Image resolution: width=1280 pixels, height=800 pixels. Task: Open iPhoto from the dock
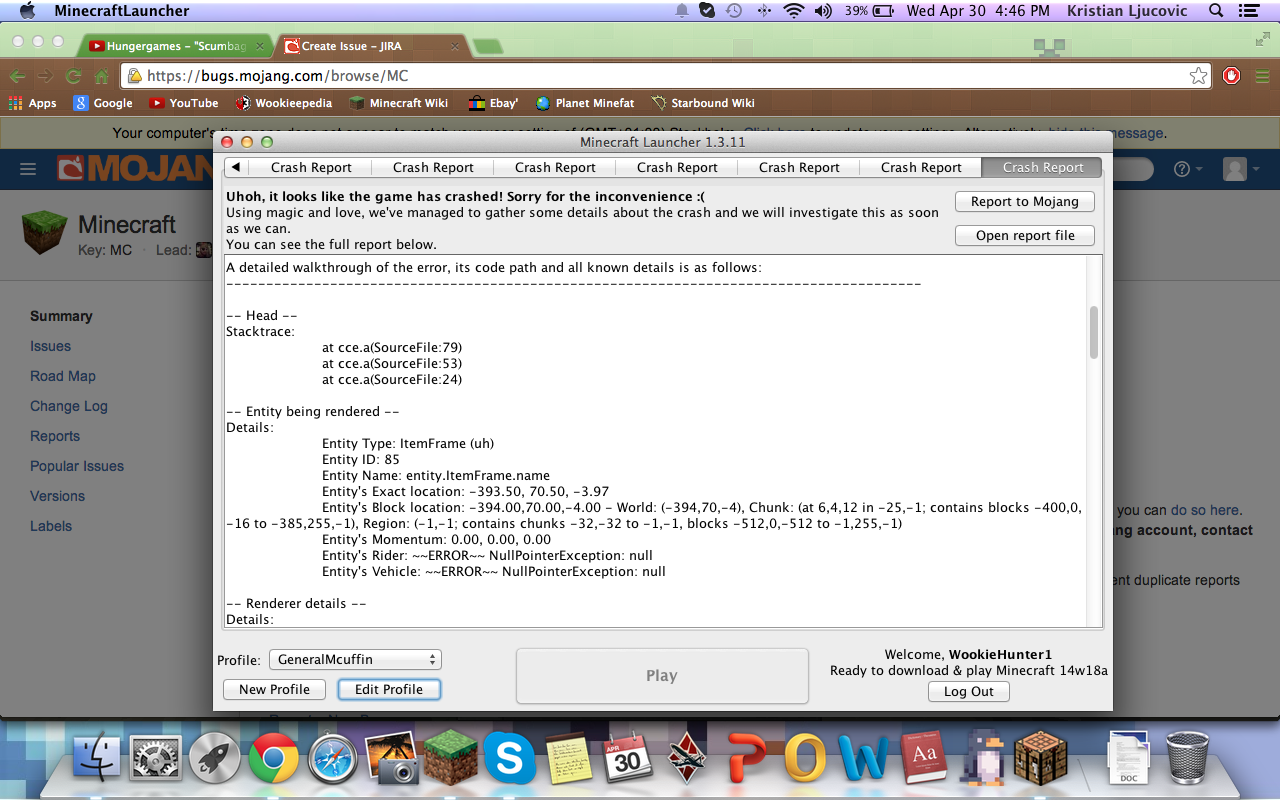[392, 758]
